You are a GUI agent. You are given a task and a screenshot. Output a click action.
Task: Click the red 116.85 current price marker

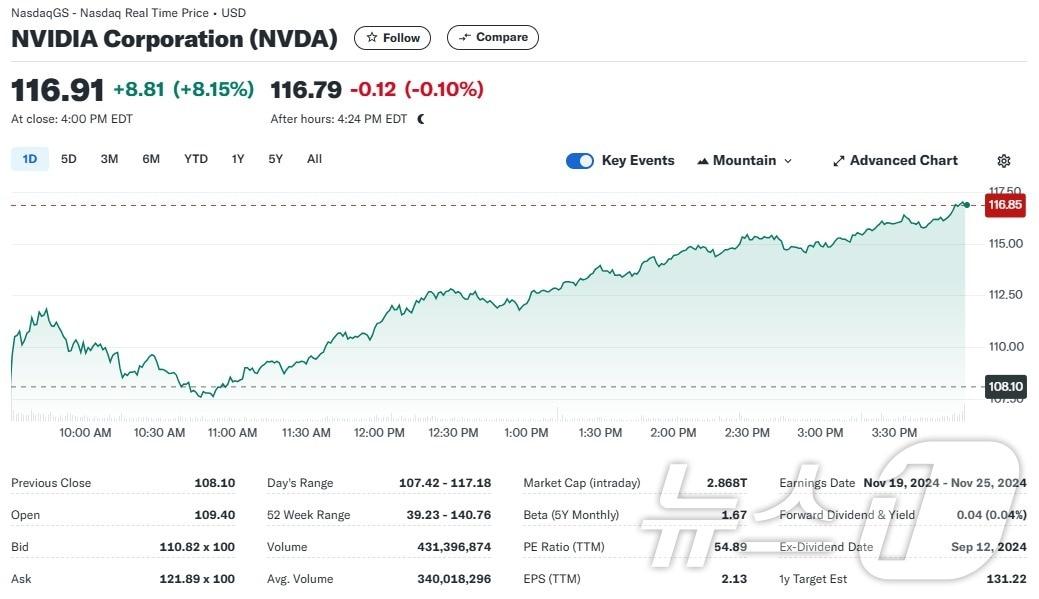(1005, 205)
